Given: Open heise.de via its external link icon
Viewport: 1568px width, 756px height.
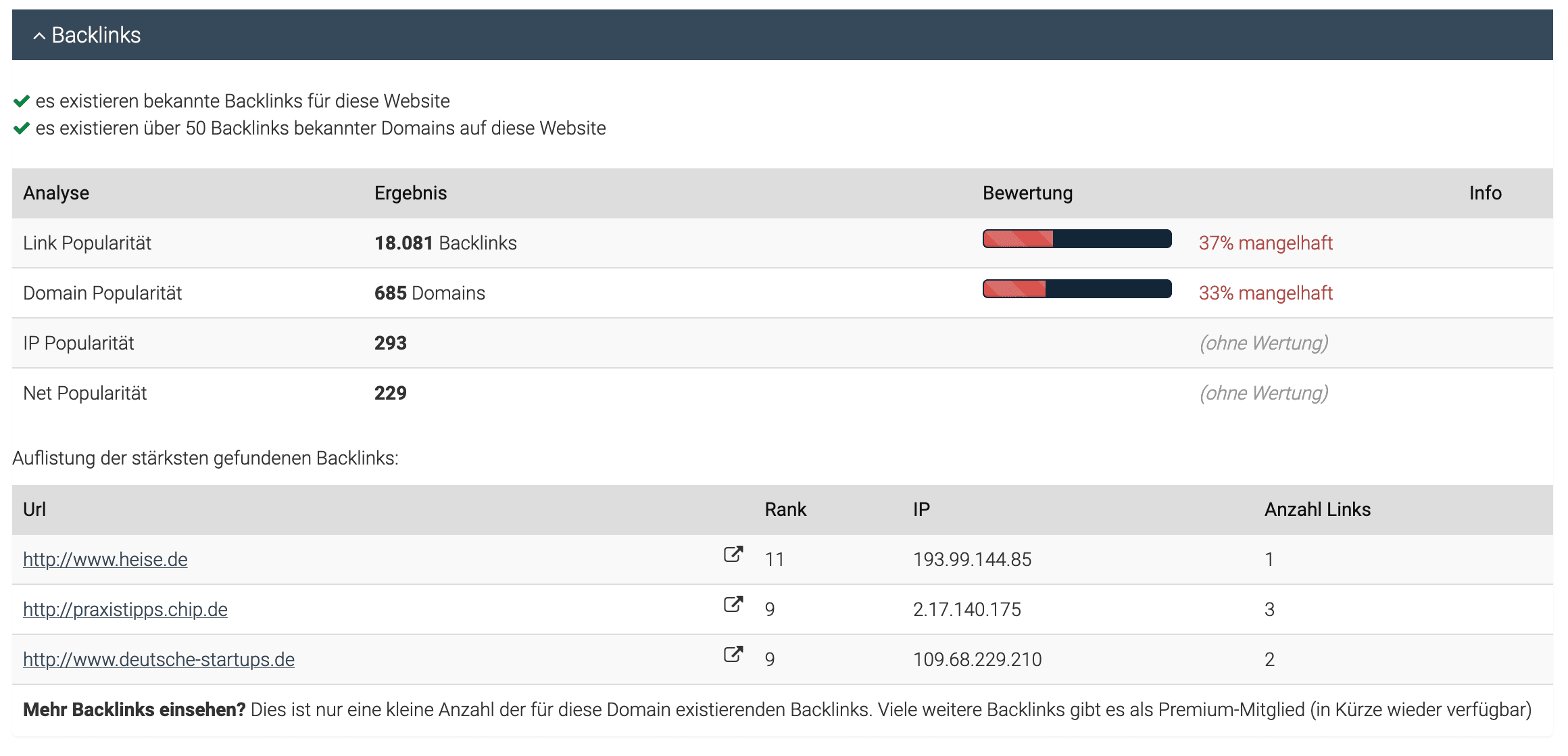Looking at the screenshot, I should pyautogui.click(x=732, y=554).
